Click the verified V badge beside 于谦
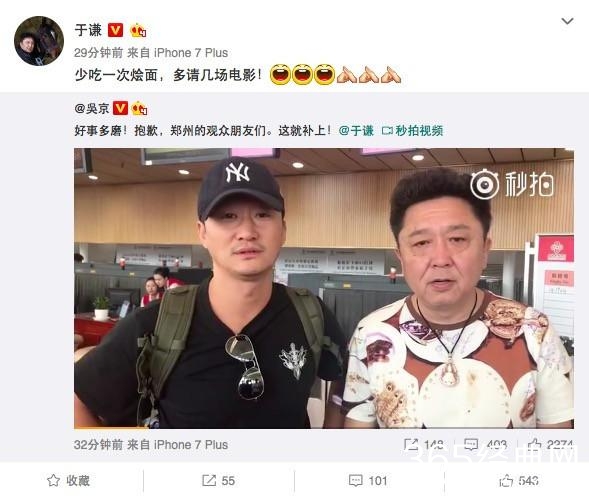The height and width of the screenshot is (498, 589). [115, 30]
